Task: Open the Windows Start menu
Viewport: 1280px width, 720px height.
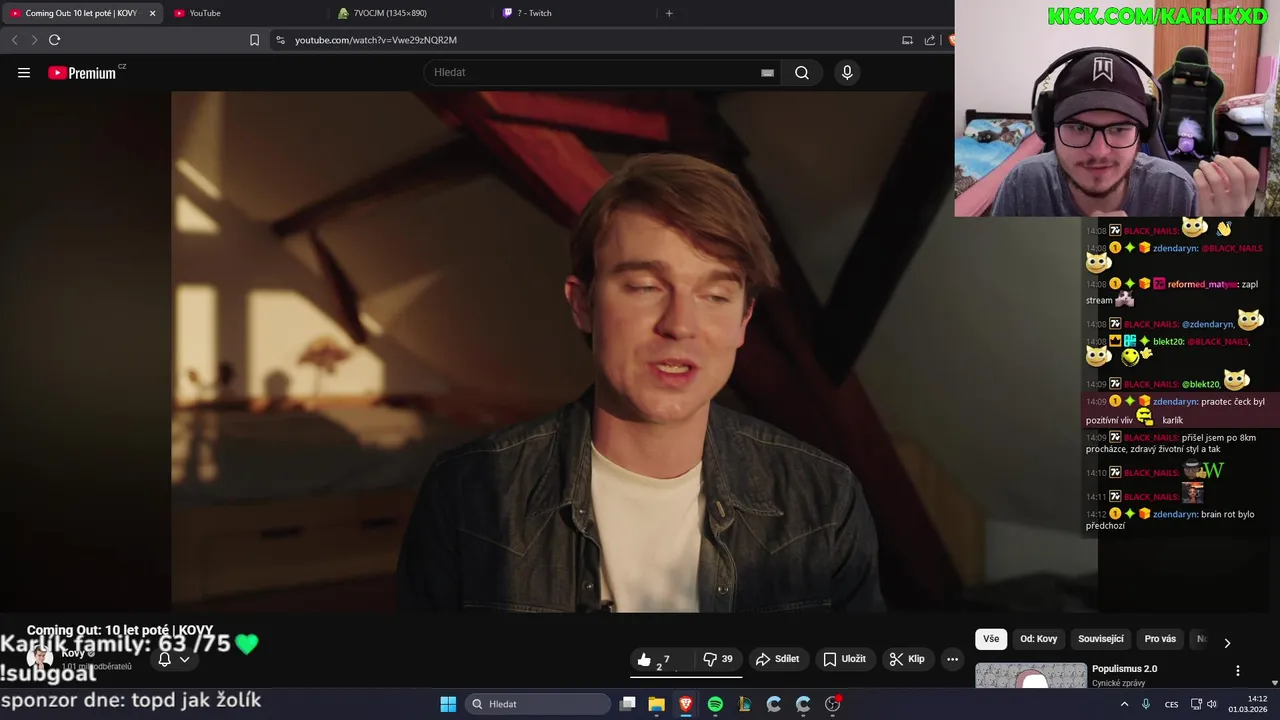Action: tap(448, 704)
